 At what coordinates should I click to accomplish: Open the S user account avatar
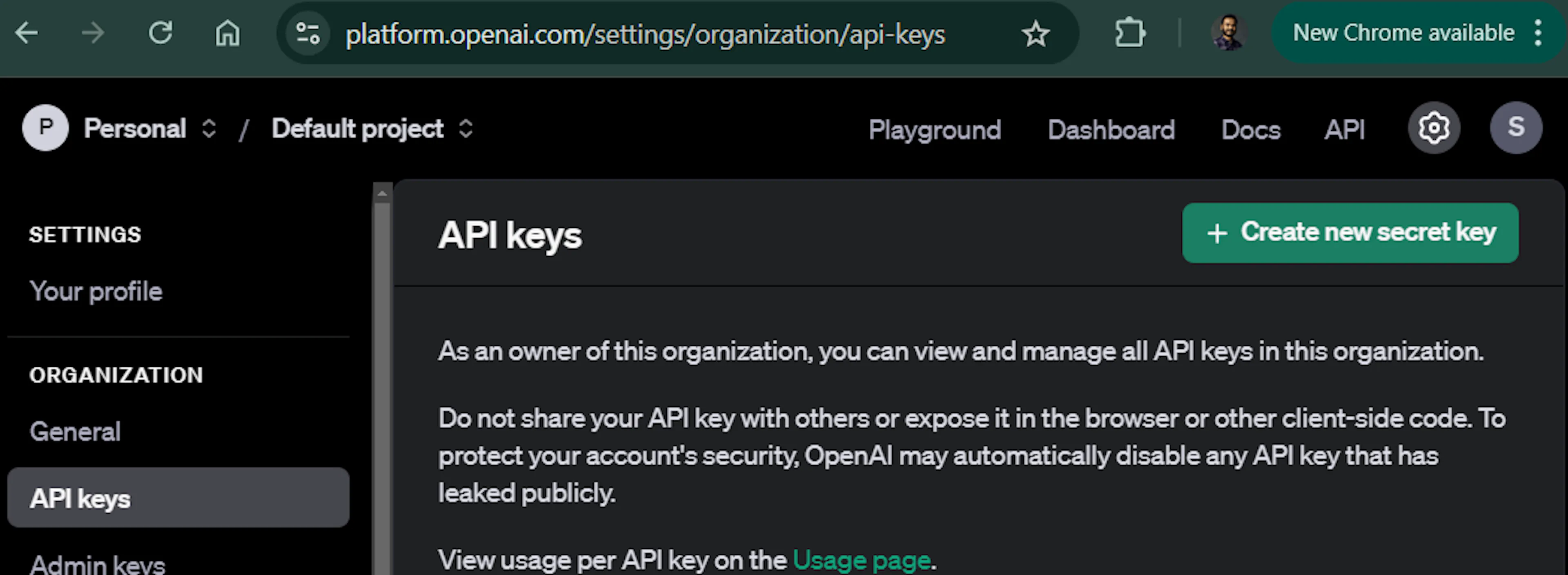click(1516, 128)
